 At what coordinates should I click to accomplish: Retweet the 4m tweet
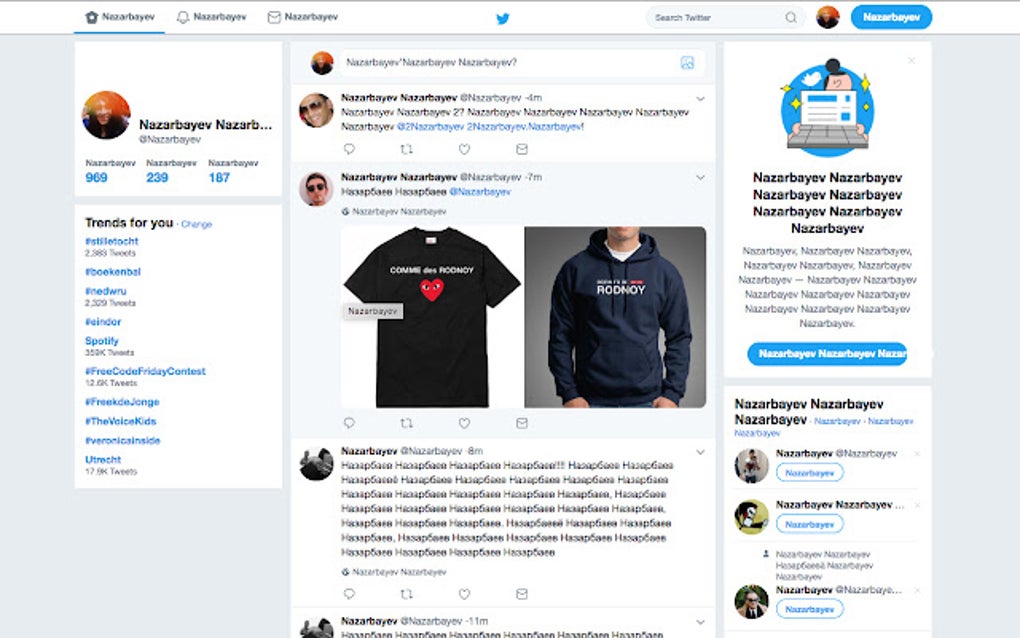[407, 149]
